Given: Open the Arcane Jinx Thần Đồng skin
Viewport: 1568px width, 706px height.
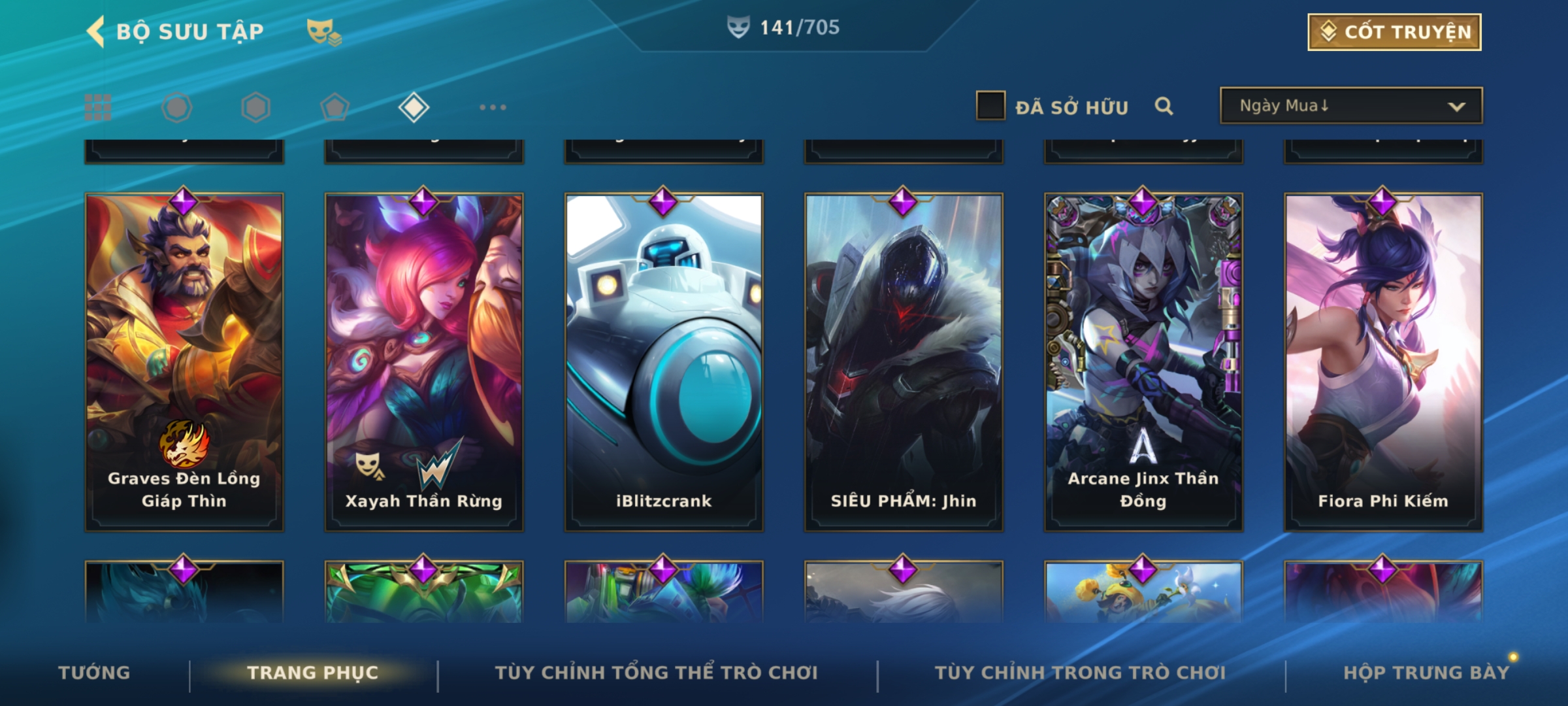Looking at the screenshot, I should (x=1143, y=361).
